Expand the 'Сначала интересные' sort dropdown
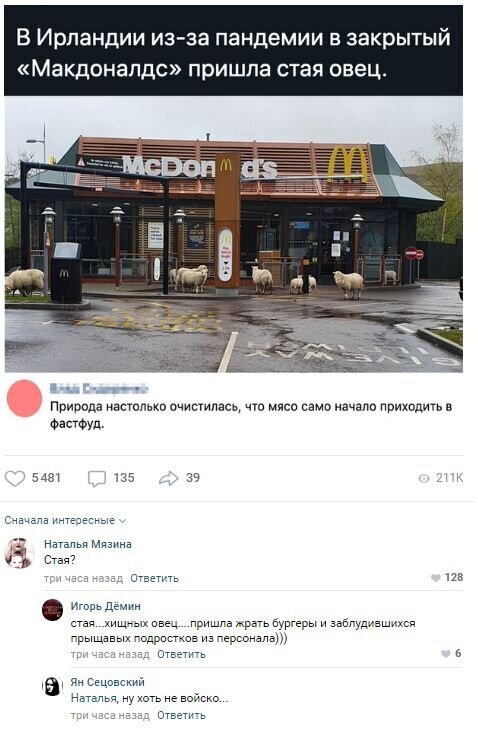This screenshot has height=731, width=478. click(x=65, y=520)
